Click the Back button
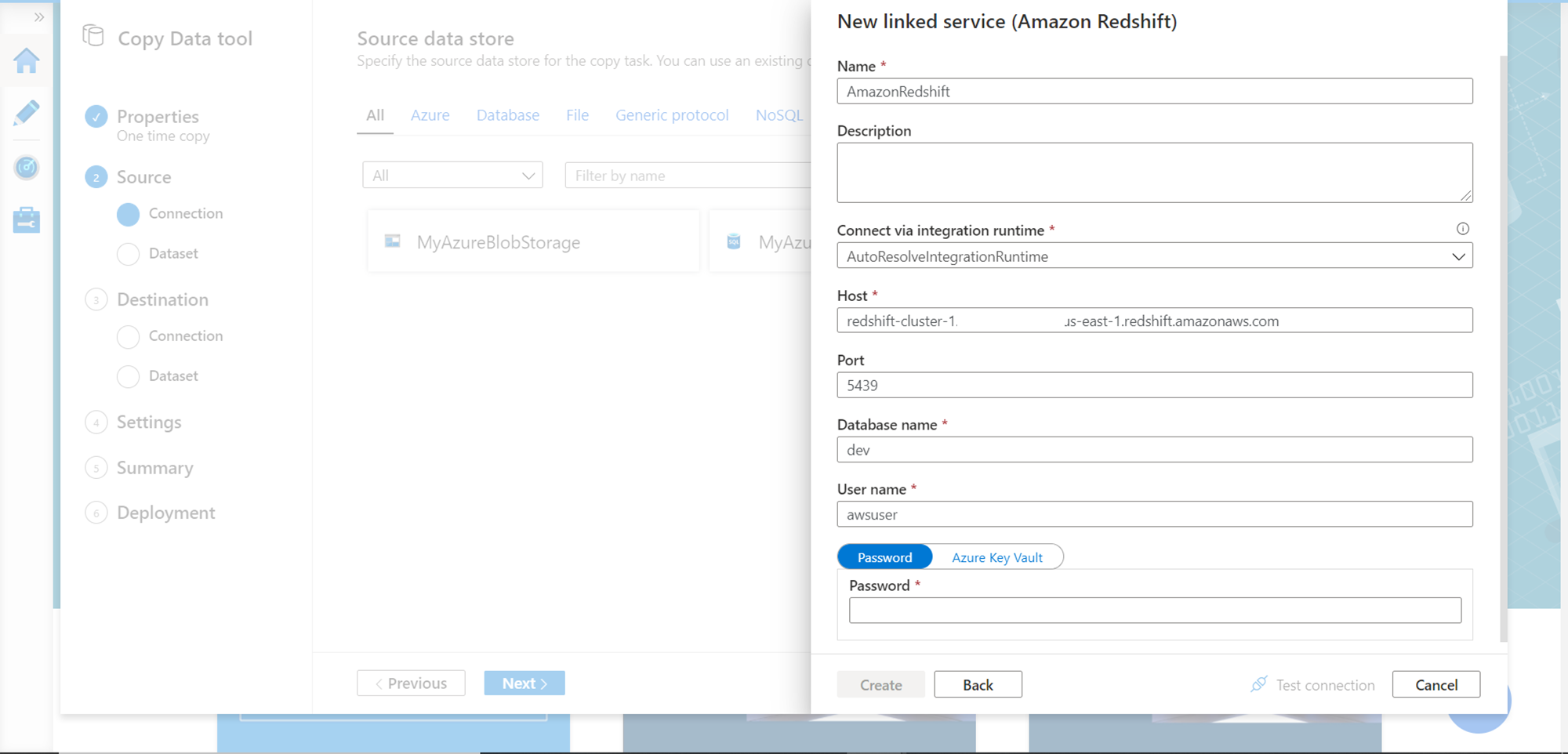The width and height of the screenshot is (1568, 754). [x=978, y=684]
